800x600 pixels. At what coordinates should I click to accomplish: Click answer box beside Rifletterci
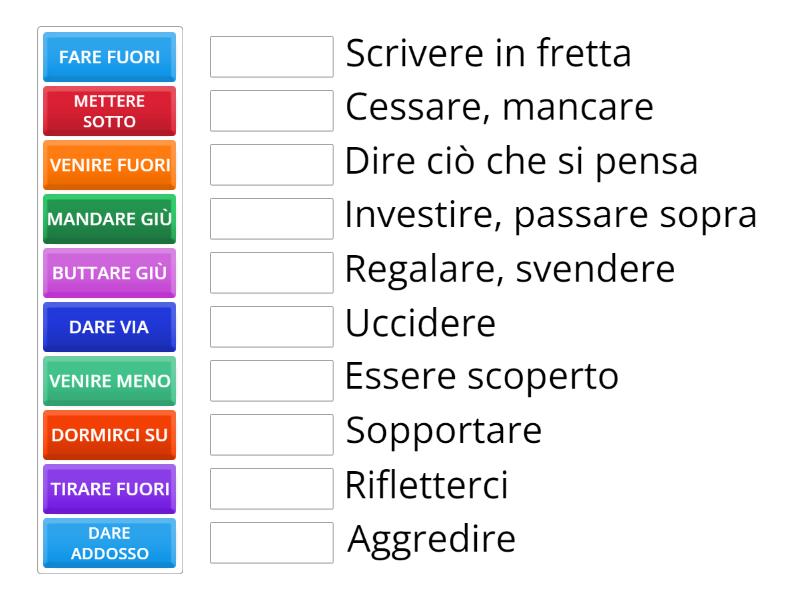[x=272, y=489]
